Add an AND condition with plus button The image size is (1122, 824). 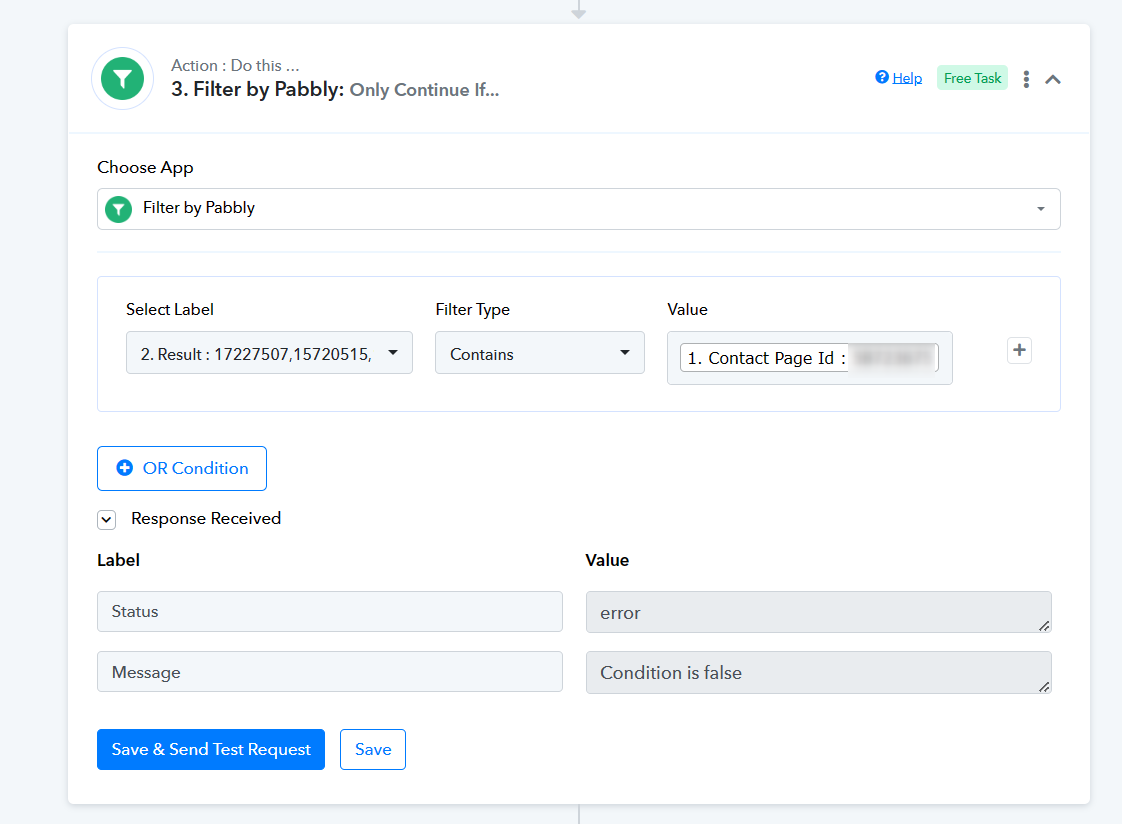(x=1019, y=350)
